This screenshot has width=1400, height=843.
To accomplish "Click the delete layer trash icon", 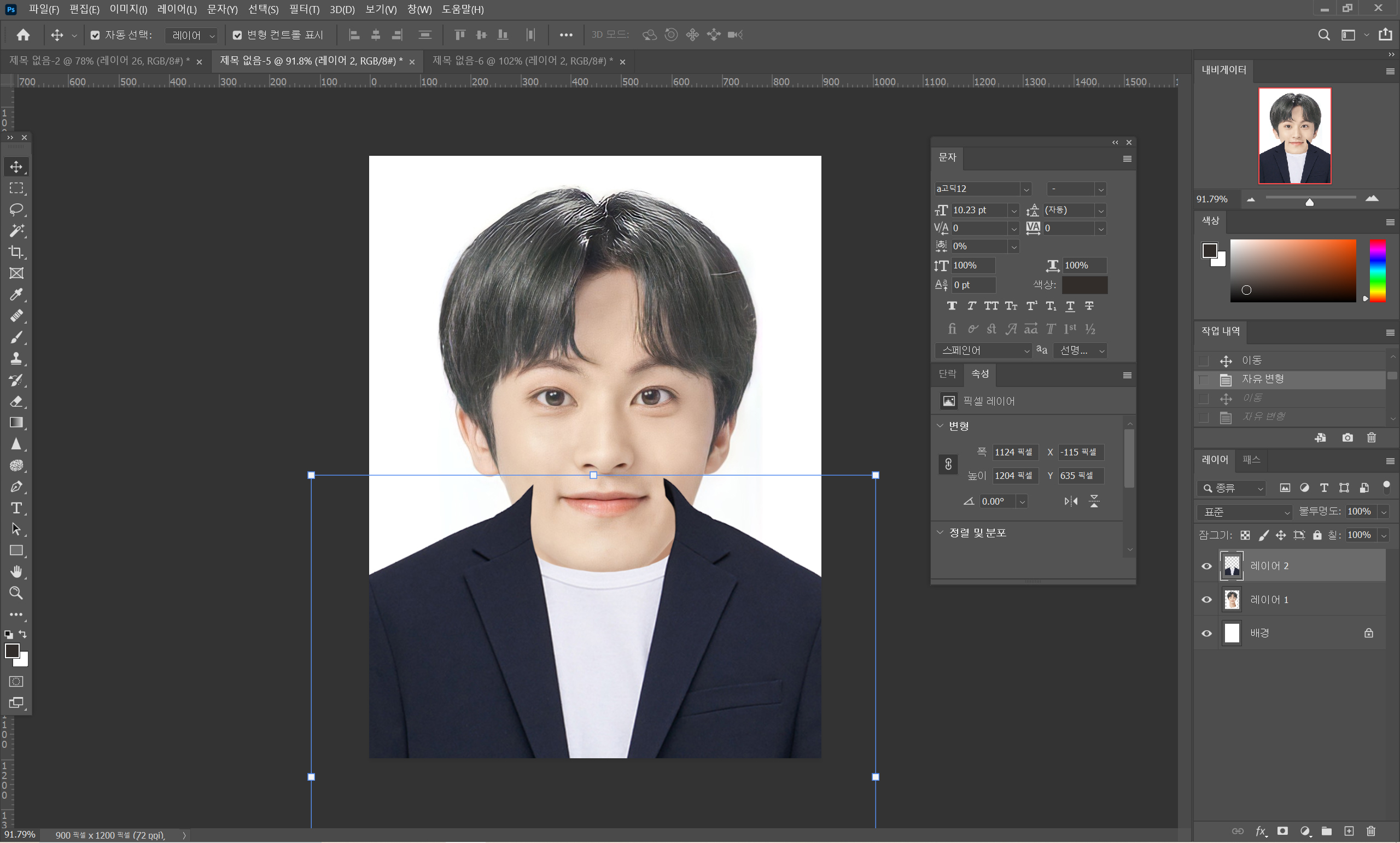I will (x=1370, y=831).
